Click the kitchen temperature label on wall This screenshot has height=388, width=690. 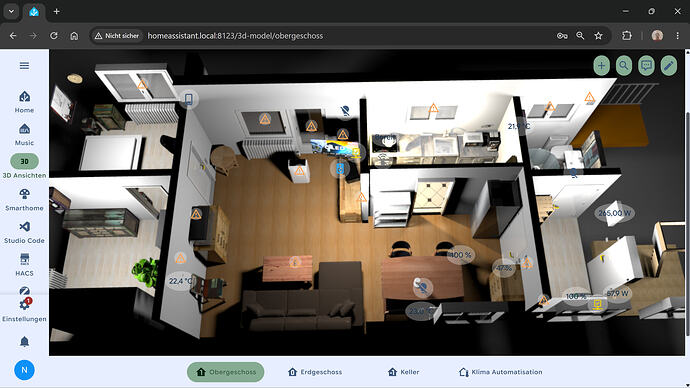pos(519,126)
